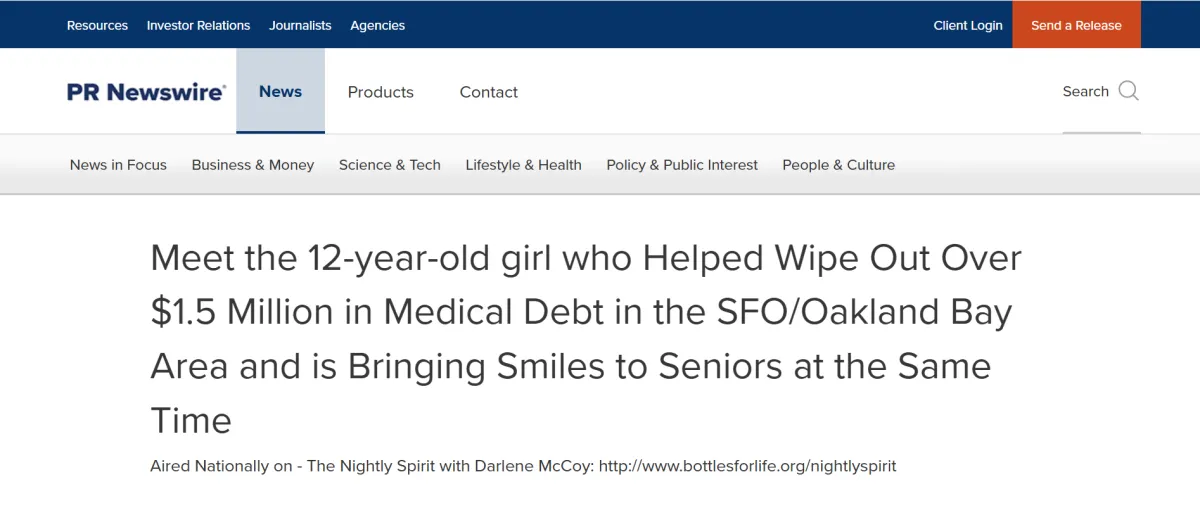Expand News in Focus category
This screenshot has height=510, width=1200.
118,165
